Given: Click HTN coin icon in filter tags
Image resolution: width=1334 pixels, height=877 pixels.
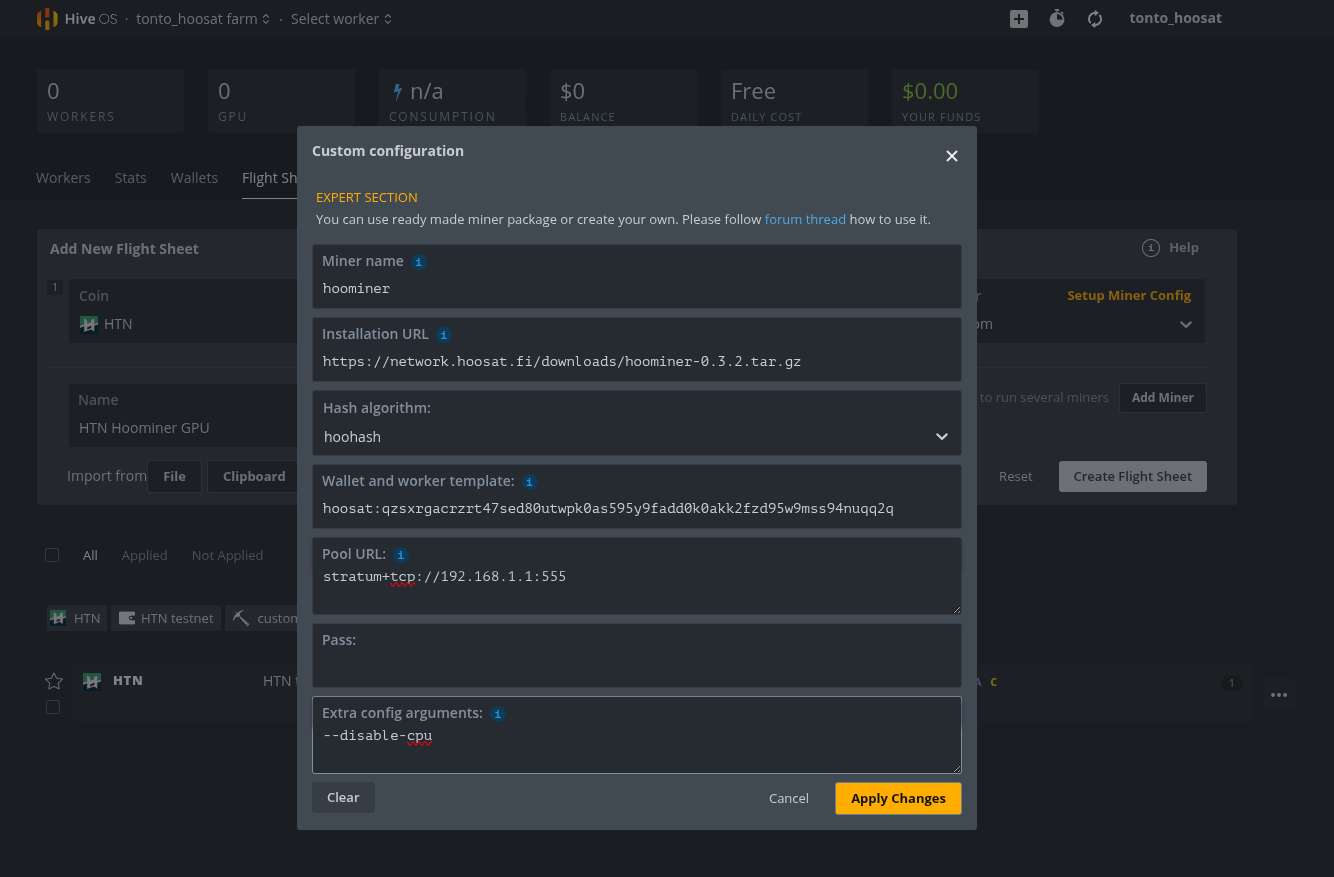Looking at the screenshot, I should point(59,618).
